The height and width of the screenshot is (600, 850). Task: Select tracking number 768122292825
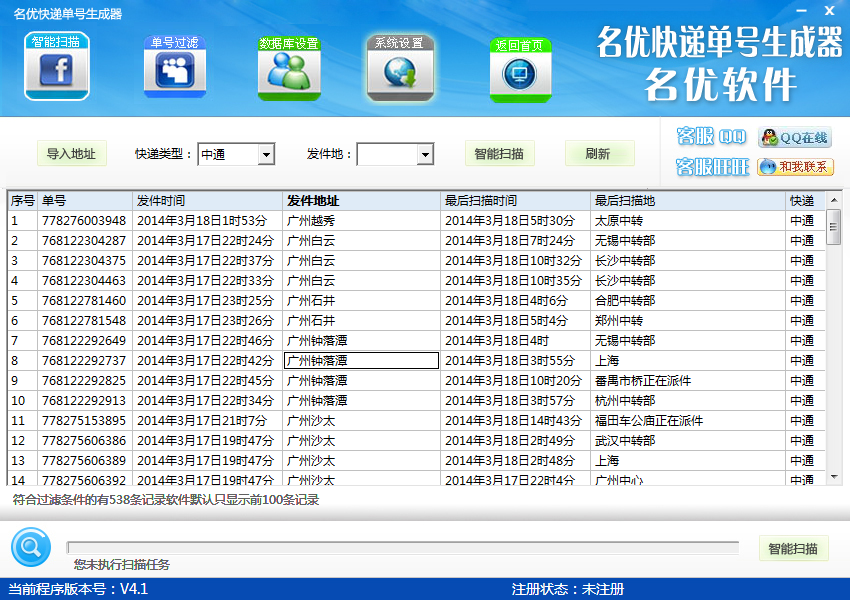(x=84, y=380)
